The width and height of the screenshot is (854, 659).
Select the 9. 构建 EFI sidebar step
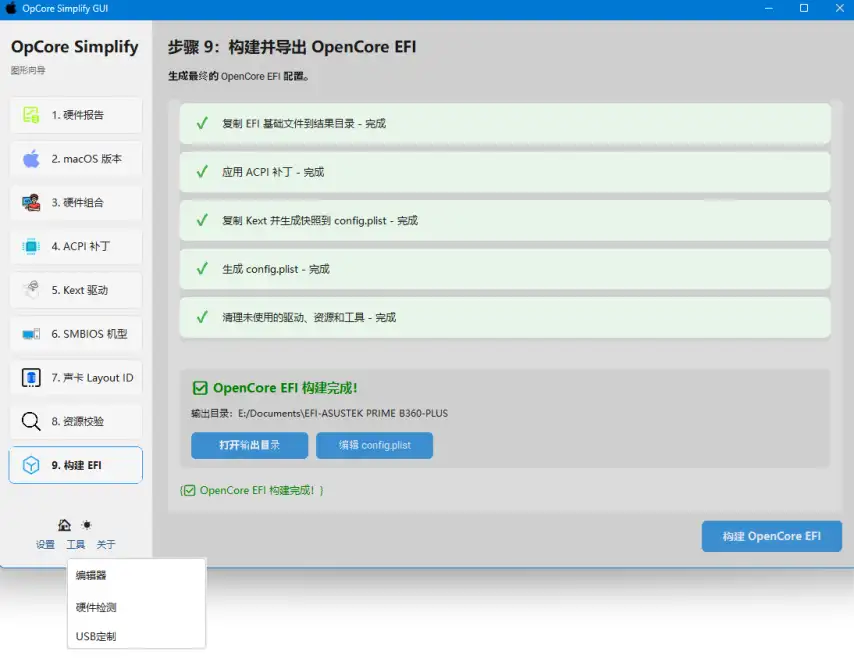(76, 465)
